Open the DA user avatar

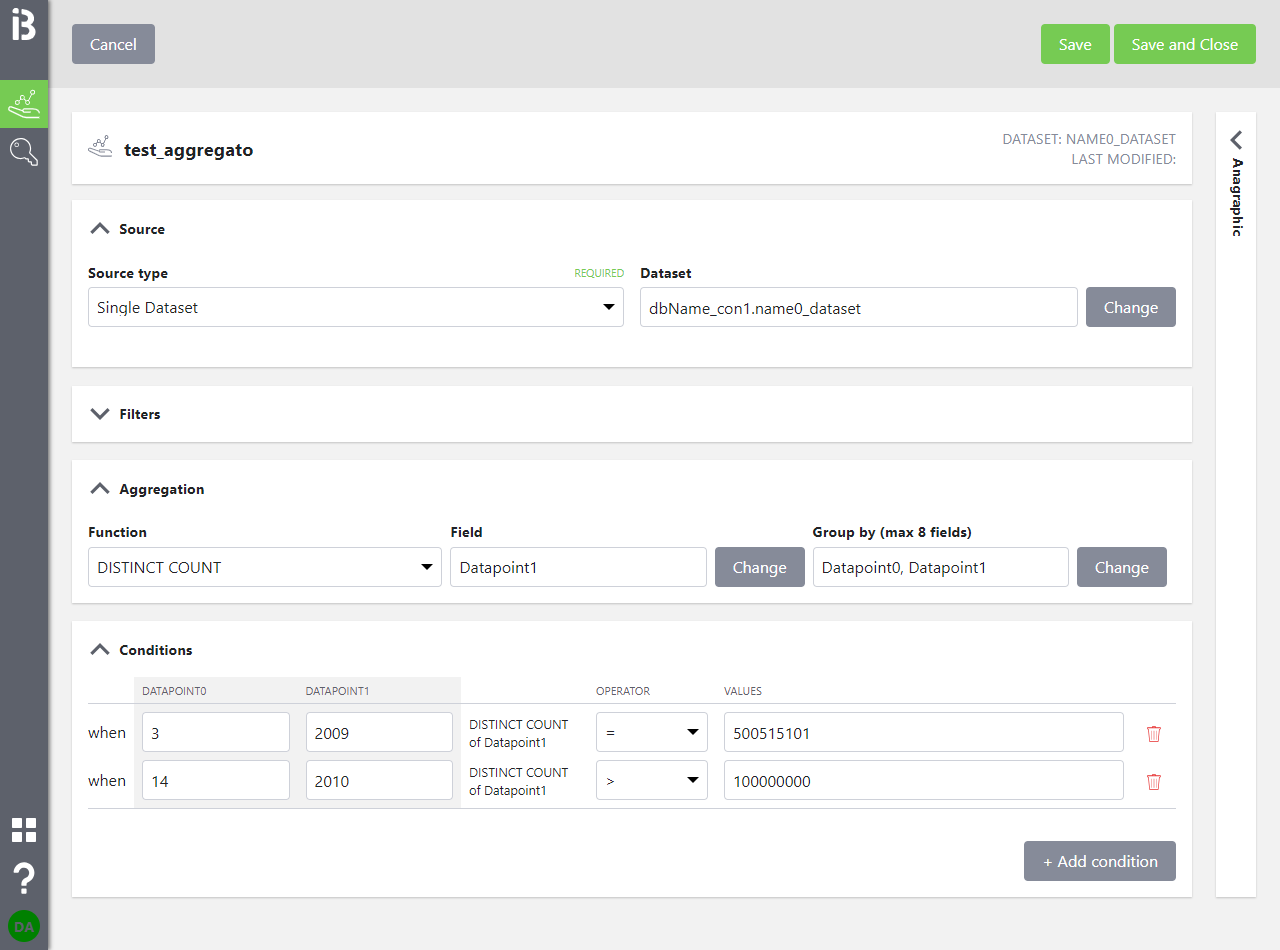(x=23, y=927)
